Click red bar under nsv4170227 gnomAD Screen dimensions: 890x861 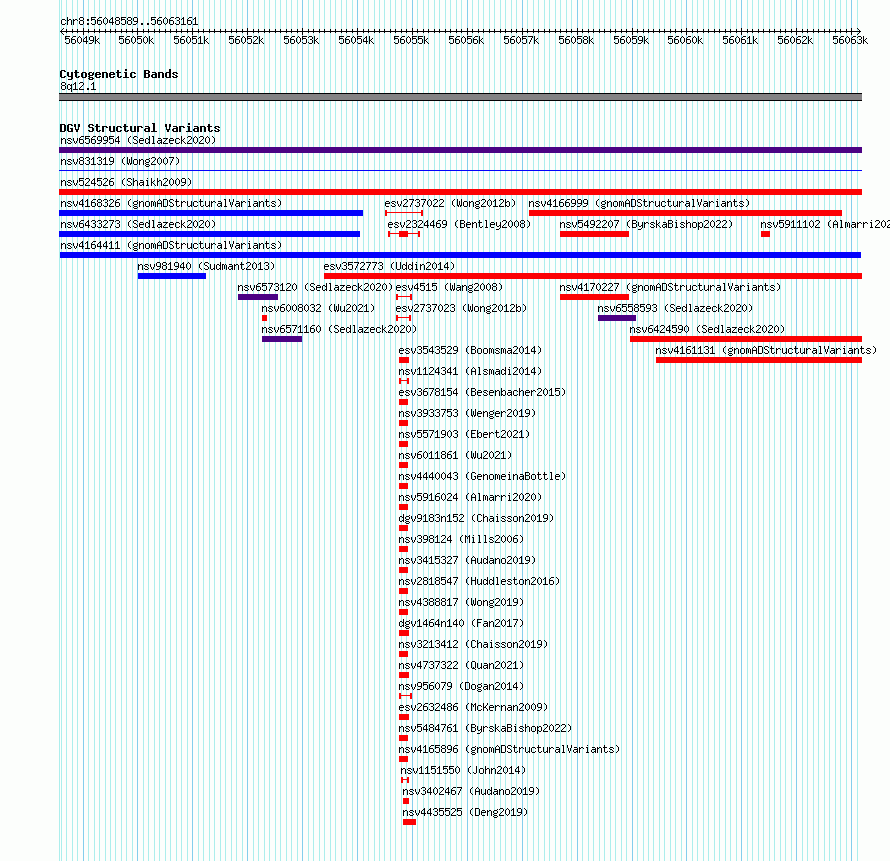[594, 297]
